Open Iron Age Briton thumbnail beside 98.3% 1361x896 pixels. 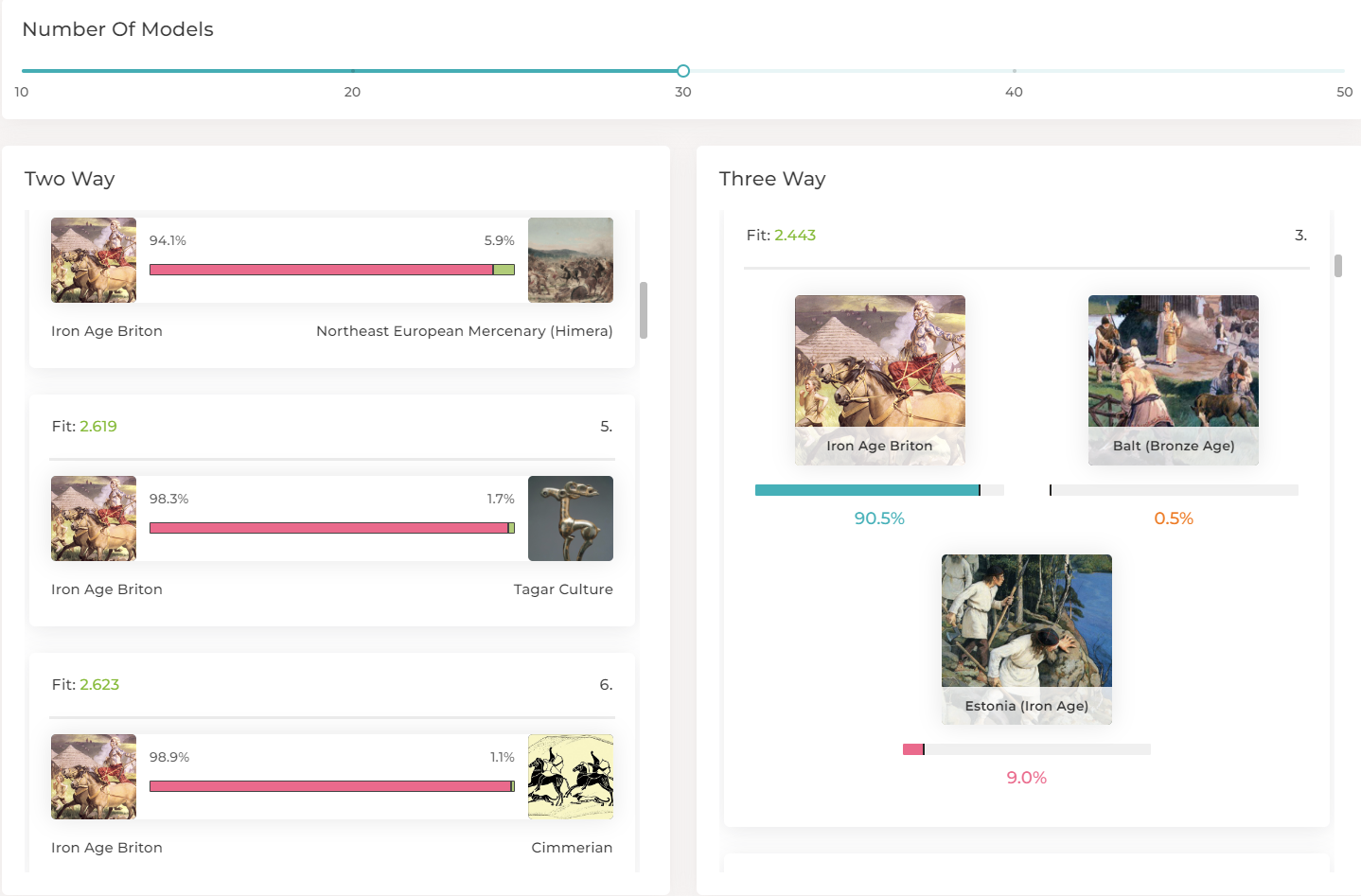pyautogui.click(x=94, y=518)
